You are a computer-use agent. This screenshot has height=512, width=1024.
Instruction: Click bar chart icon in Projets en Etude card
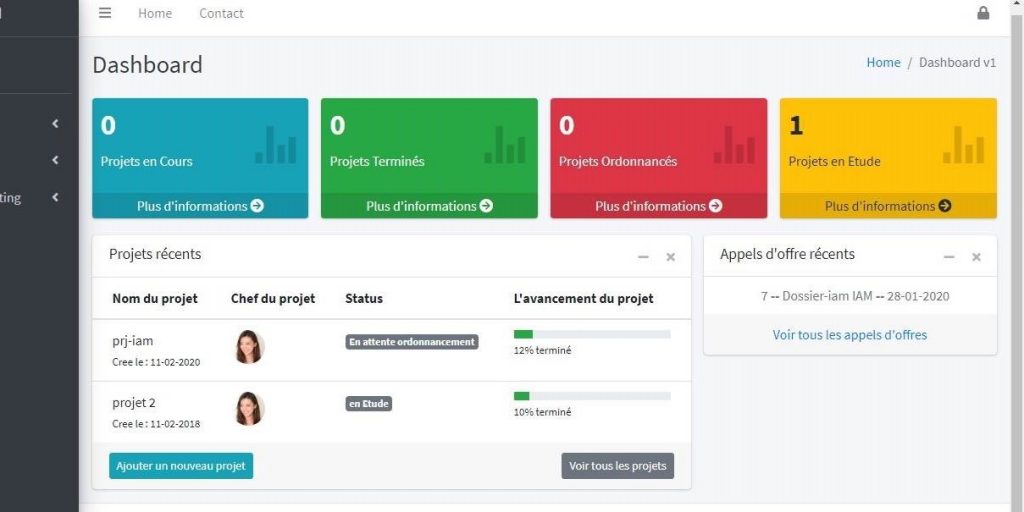963,144
